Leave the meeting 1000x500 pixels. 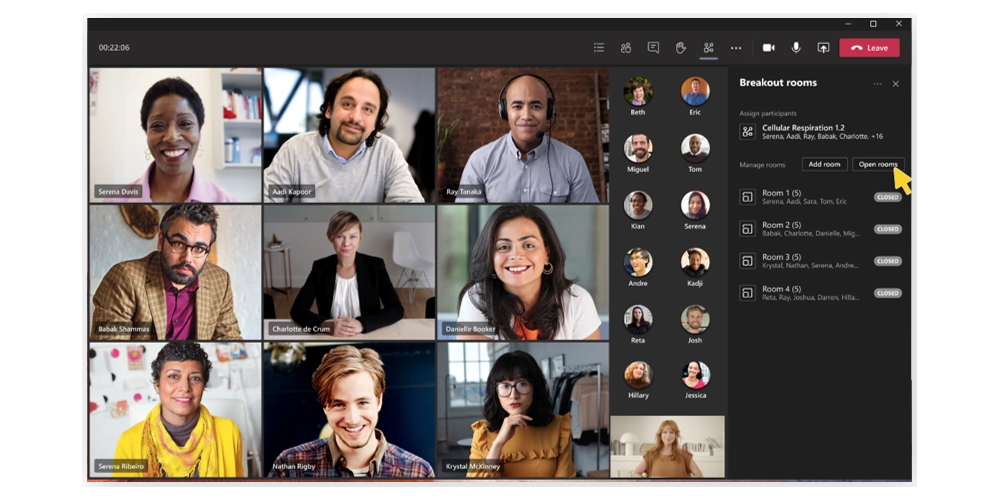click(869, 48)
